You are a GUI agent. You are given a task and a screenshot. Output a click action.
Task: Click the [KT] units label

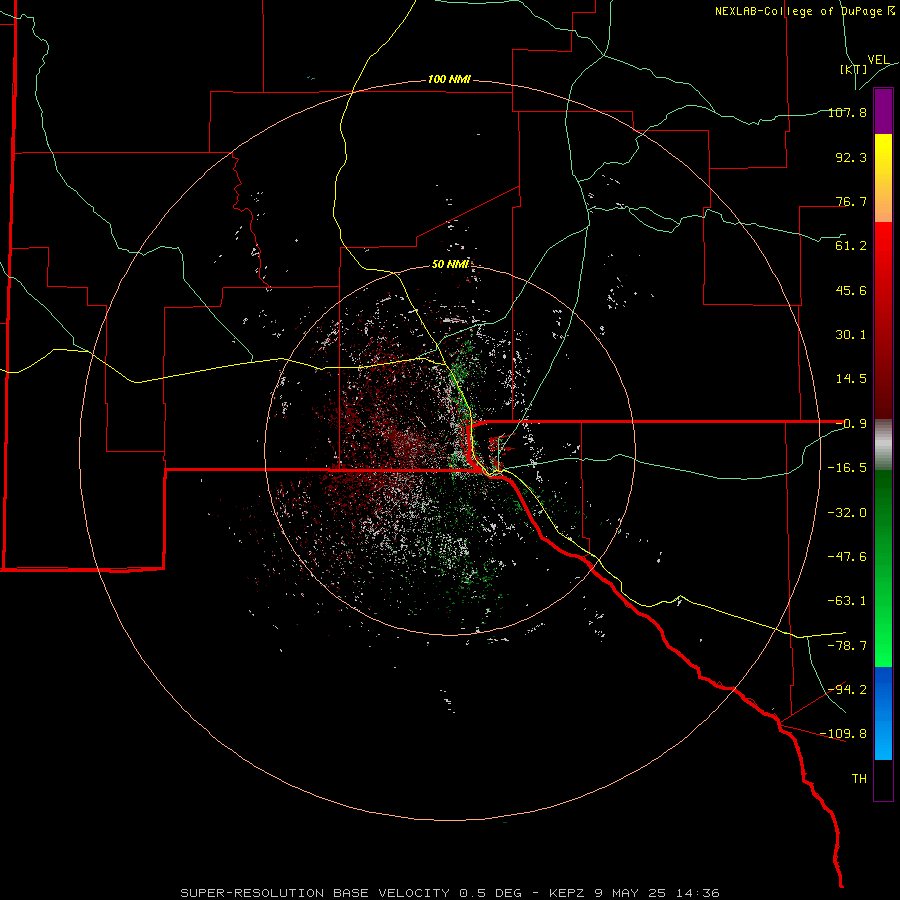coord(854,69)
